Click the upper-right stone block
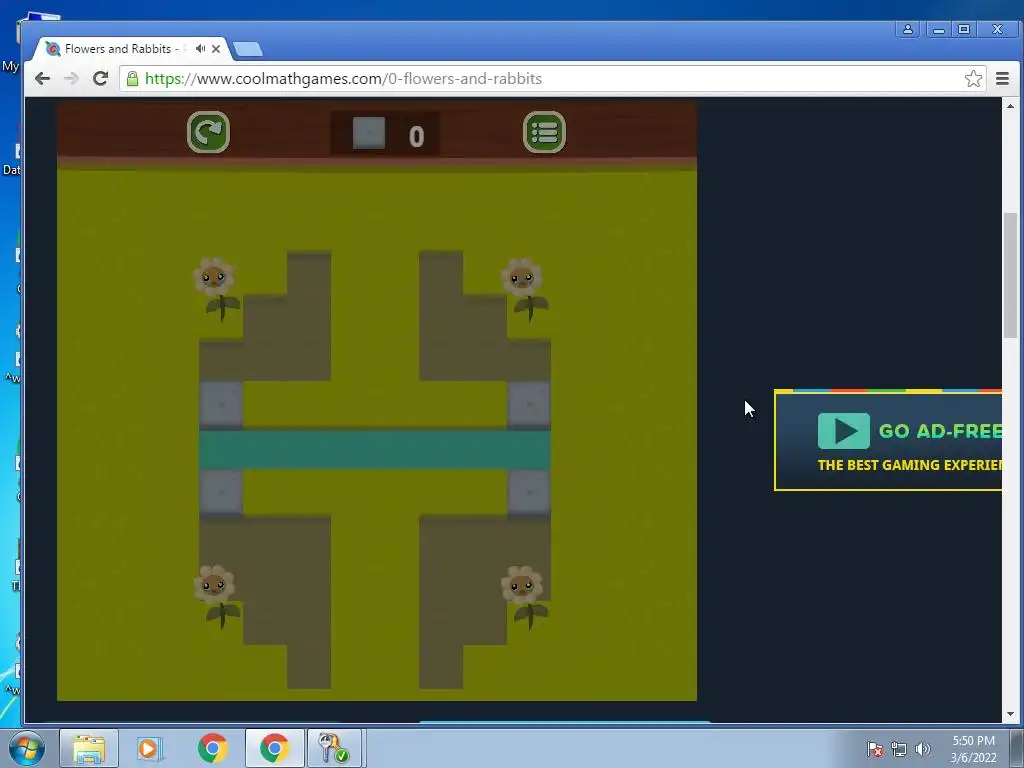1024x768 pixels. click(529, 405)
